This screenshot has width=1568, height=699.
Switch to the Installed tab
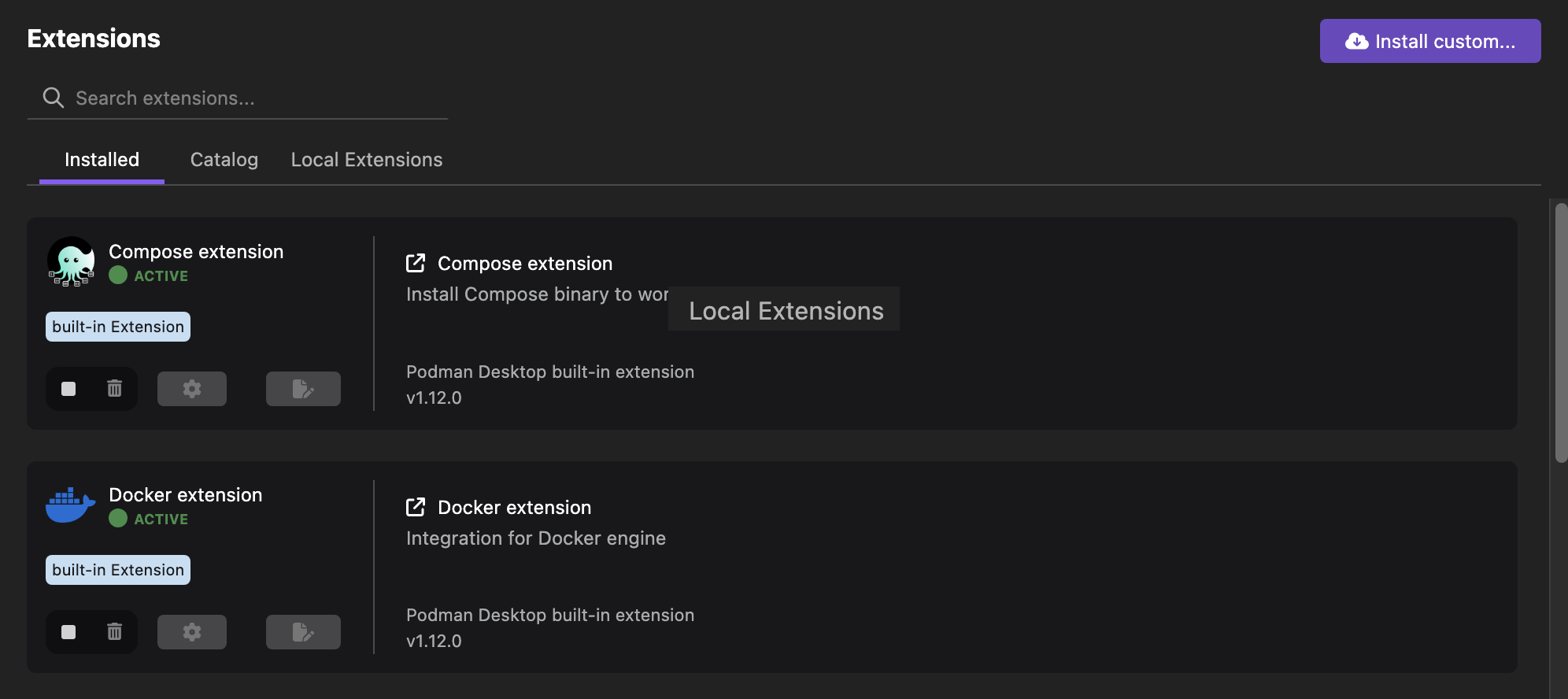[x=102, y=160]
